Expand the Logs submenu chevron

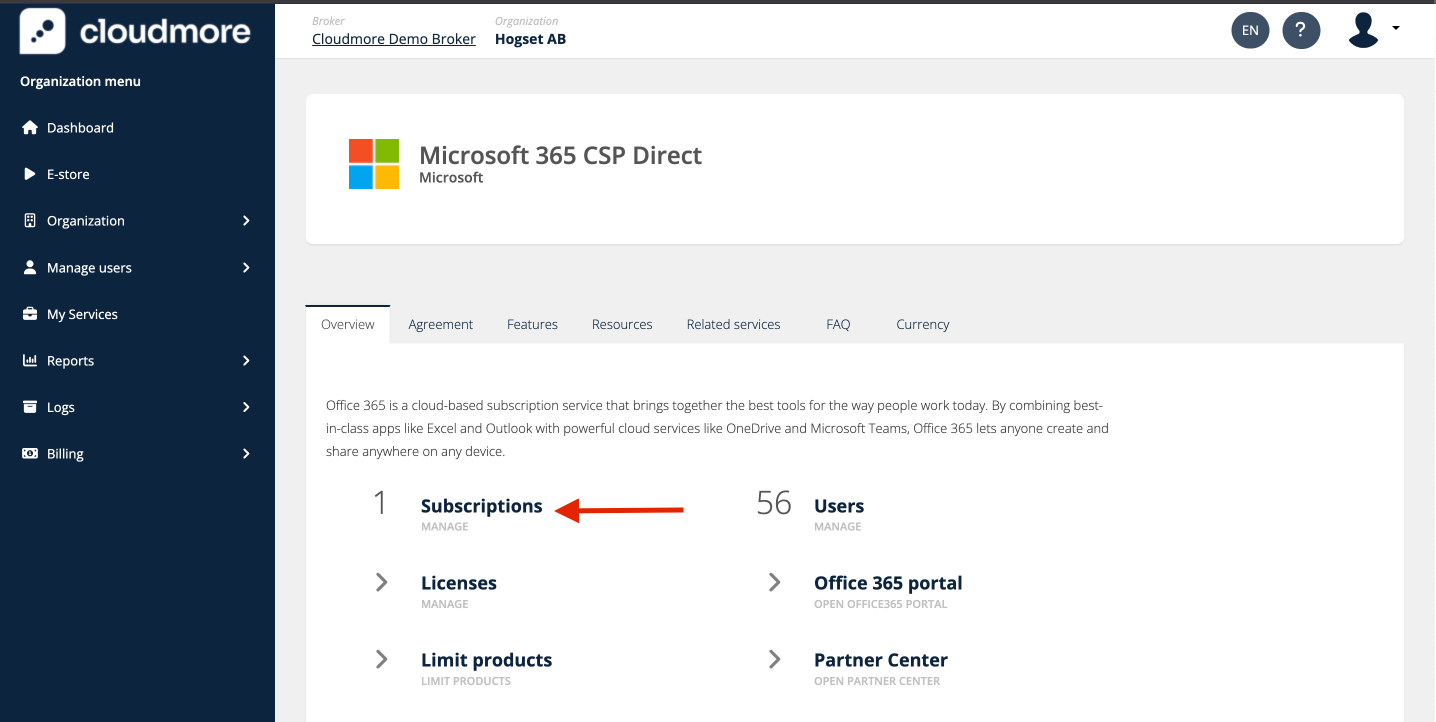click(246, 407)
